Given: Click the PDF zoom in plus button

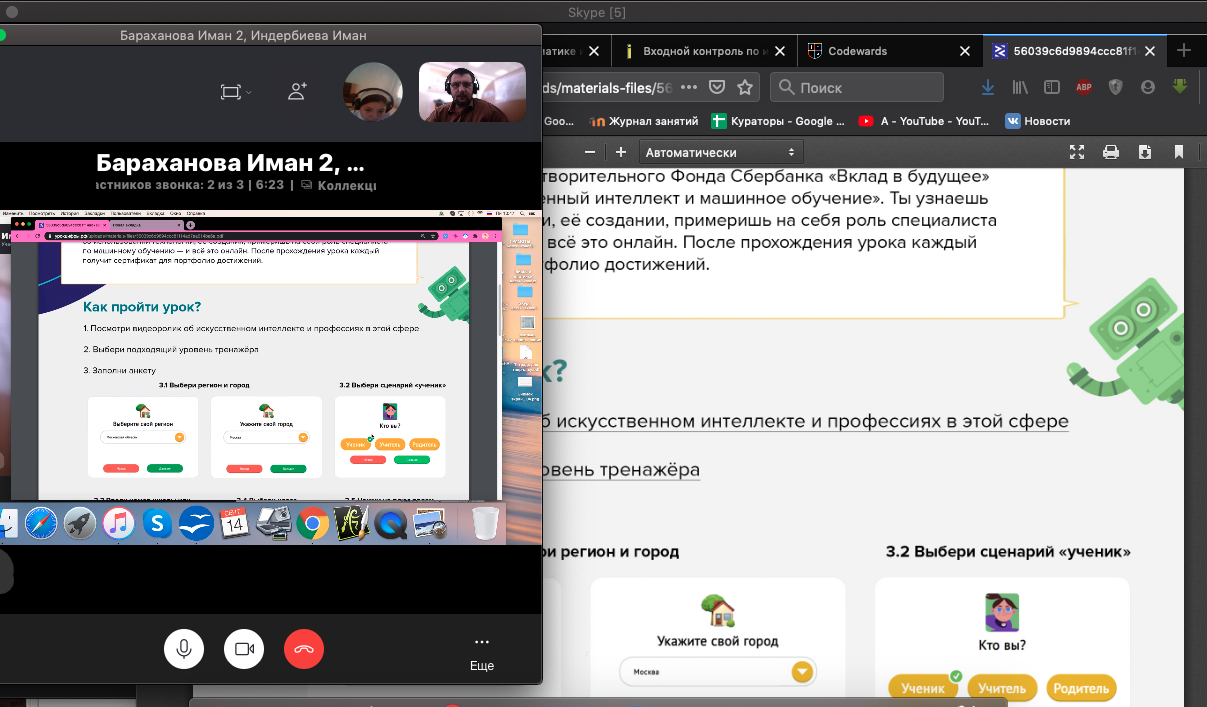Looking at the screenshot, I should (621, 152).
